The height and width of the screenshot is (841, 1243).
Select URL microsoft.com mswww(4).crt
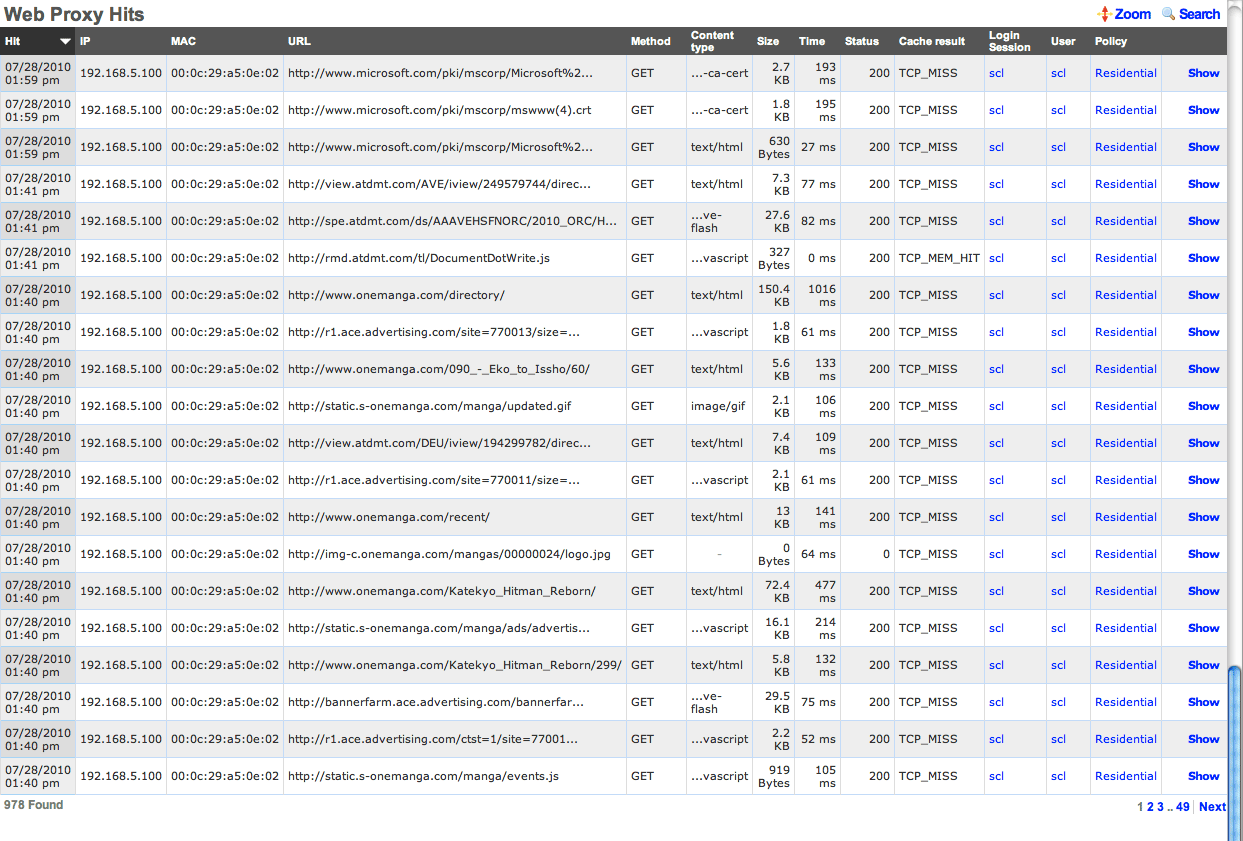point(439,110)
